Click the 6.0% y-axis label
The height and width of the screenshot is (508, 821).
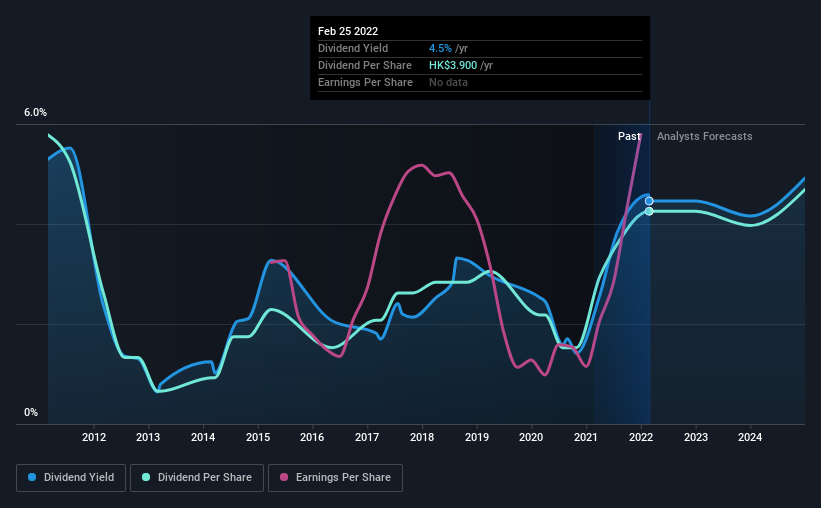coord(35,113)
